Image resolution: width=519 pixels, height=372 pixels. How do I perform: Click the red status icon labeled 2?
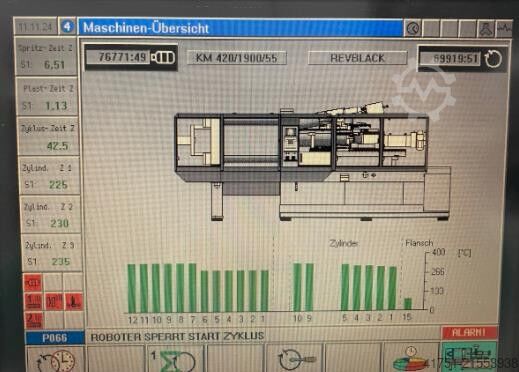click(34, 320)
